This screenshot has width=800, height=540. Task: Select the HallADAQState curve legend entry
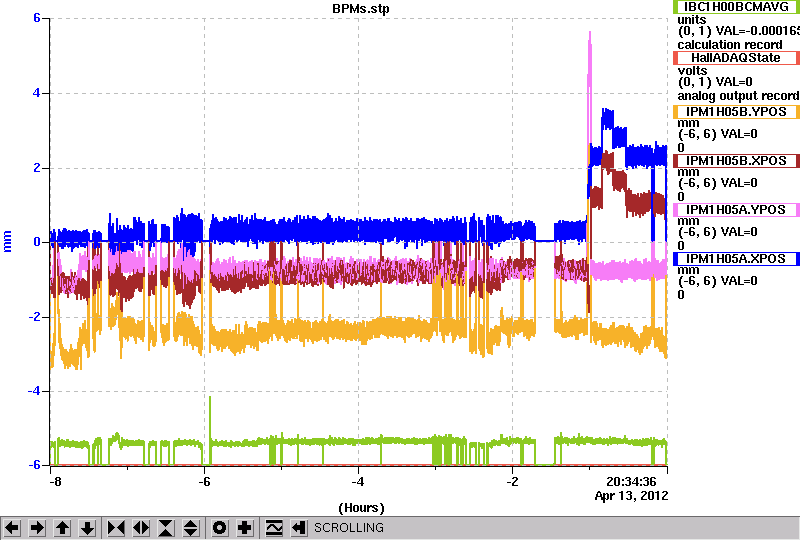[x=737, y=58]
